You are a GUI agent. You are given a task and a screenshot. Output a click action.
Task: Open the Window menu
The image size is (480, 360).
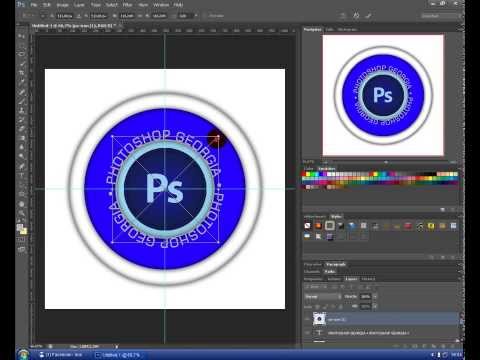coord(161,5)
